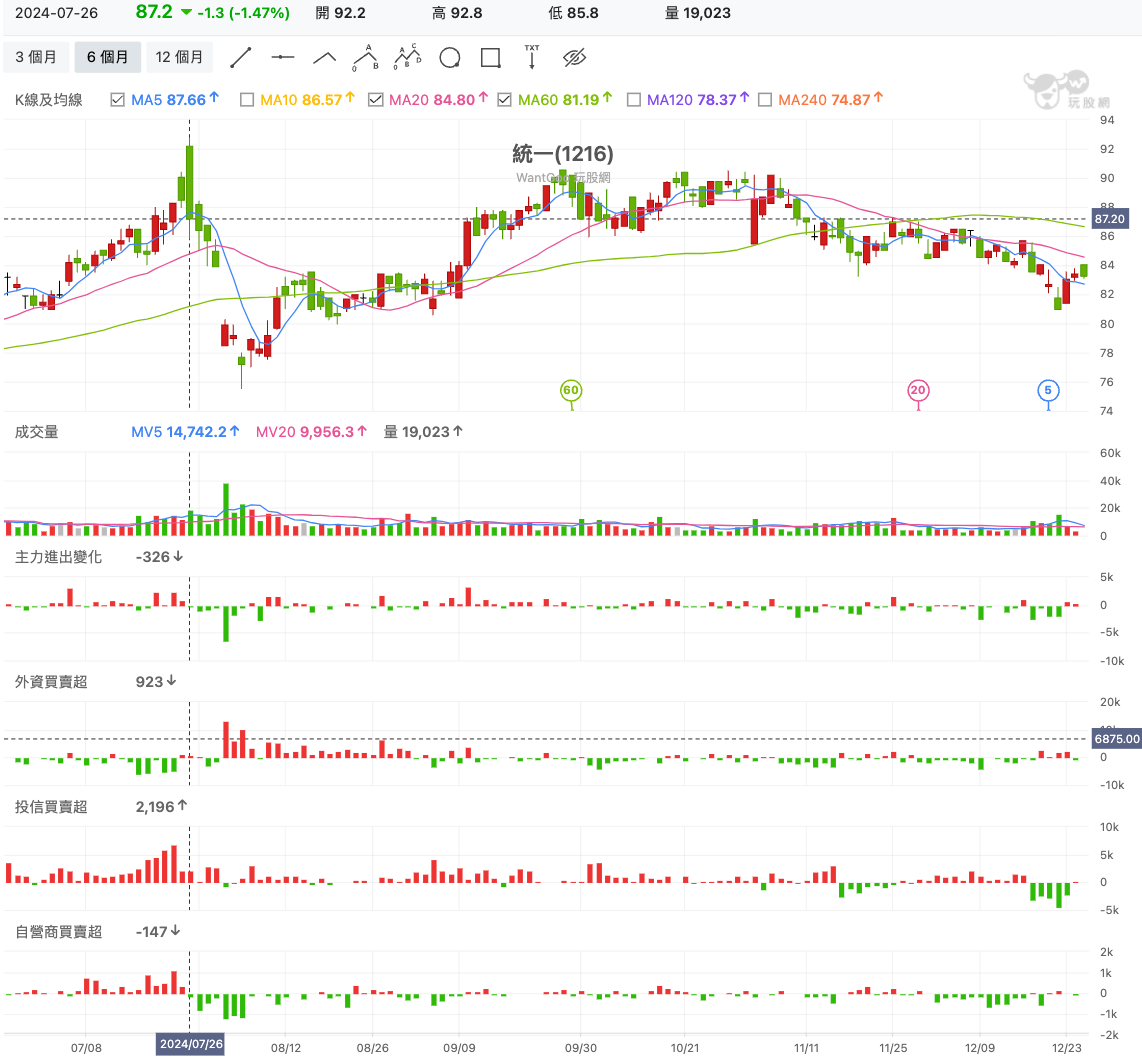The height and width of the screenshot is (1061, 1142).
Task: Select the trend line drawing tool
Action: coord(240,57)
